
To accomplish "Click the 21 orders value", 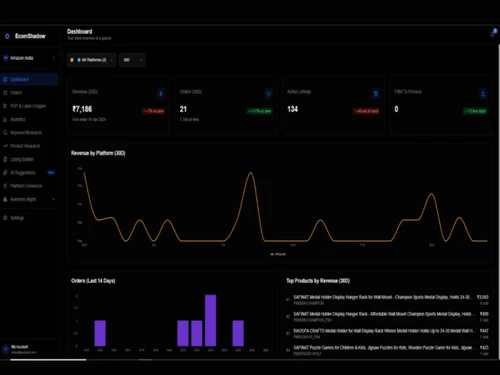I will (183, 109).
